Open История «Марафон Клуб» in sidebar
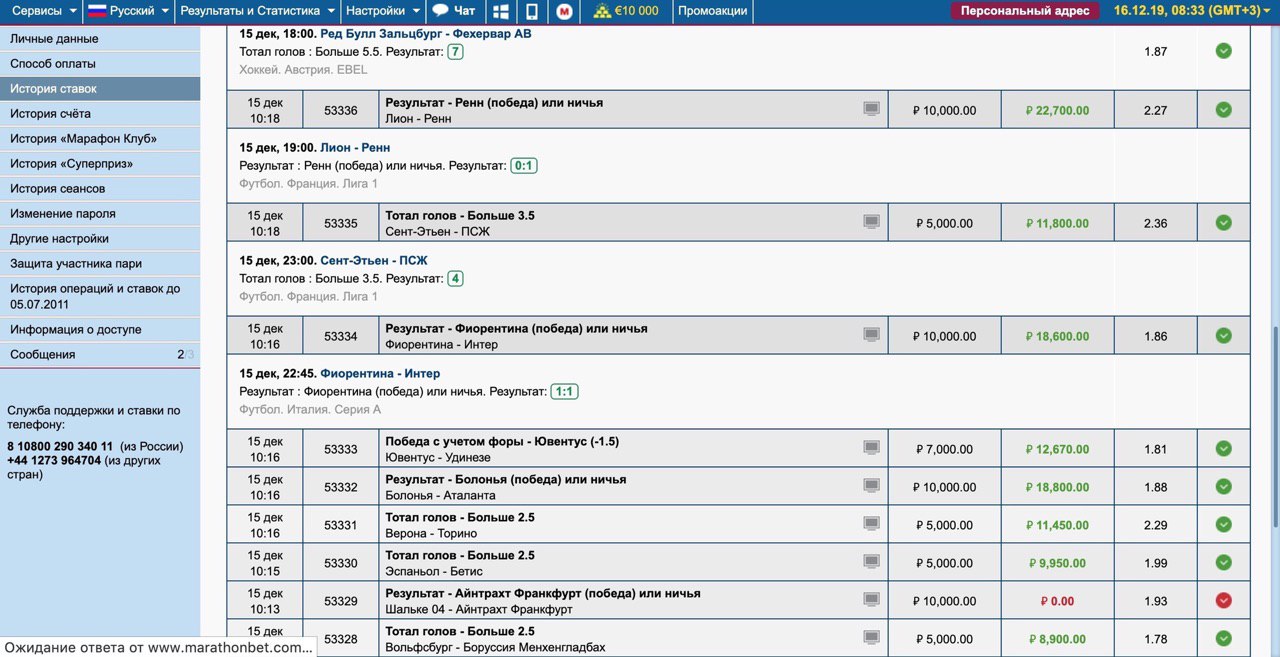The width and height of the screenshot is (1280, 657). (100, 139)
